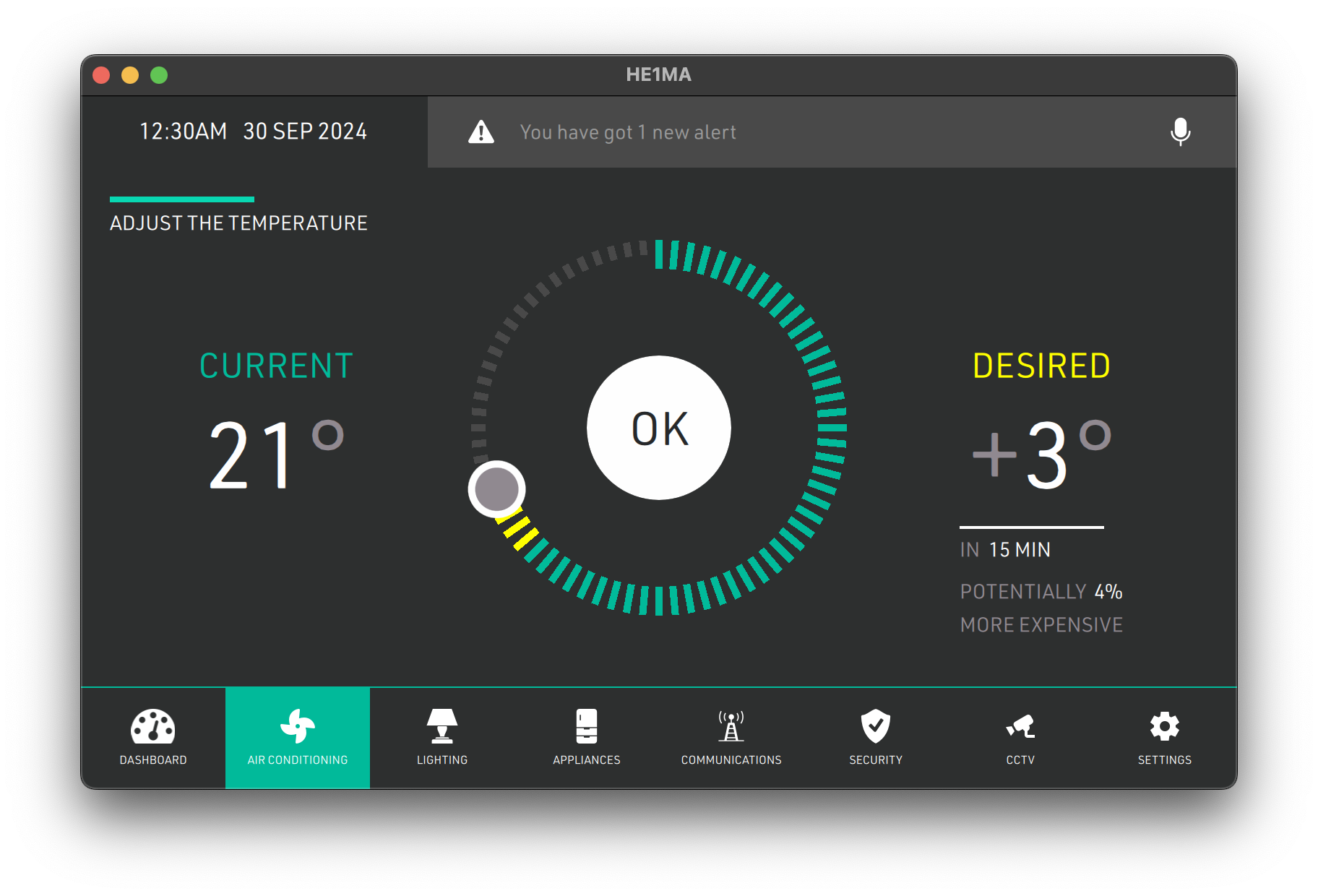The image size is (1318, 896).
Task: Open the Security shield icon
Action: pos(875,726)
